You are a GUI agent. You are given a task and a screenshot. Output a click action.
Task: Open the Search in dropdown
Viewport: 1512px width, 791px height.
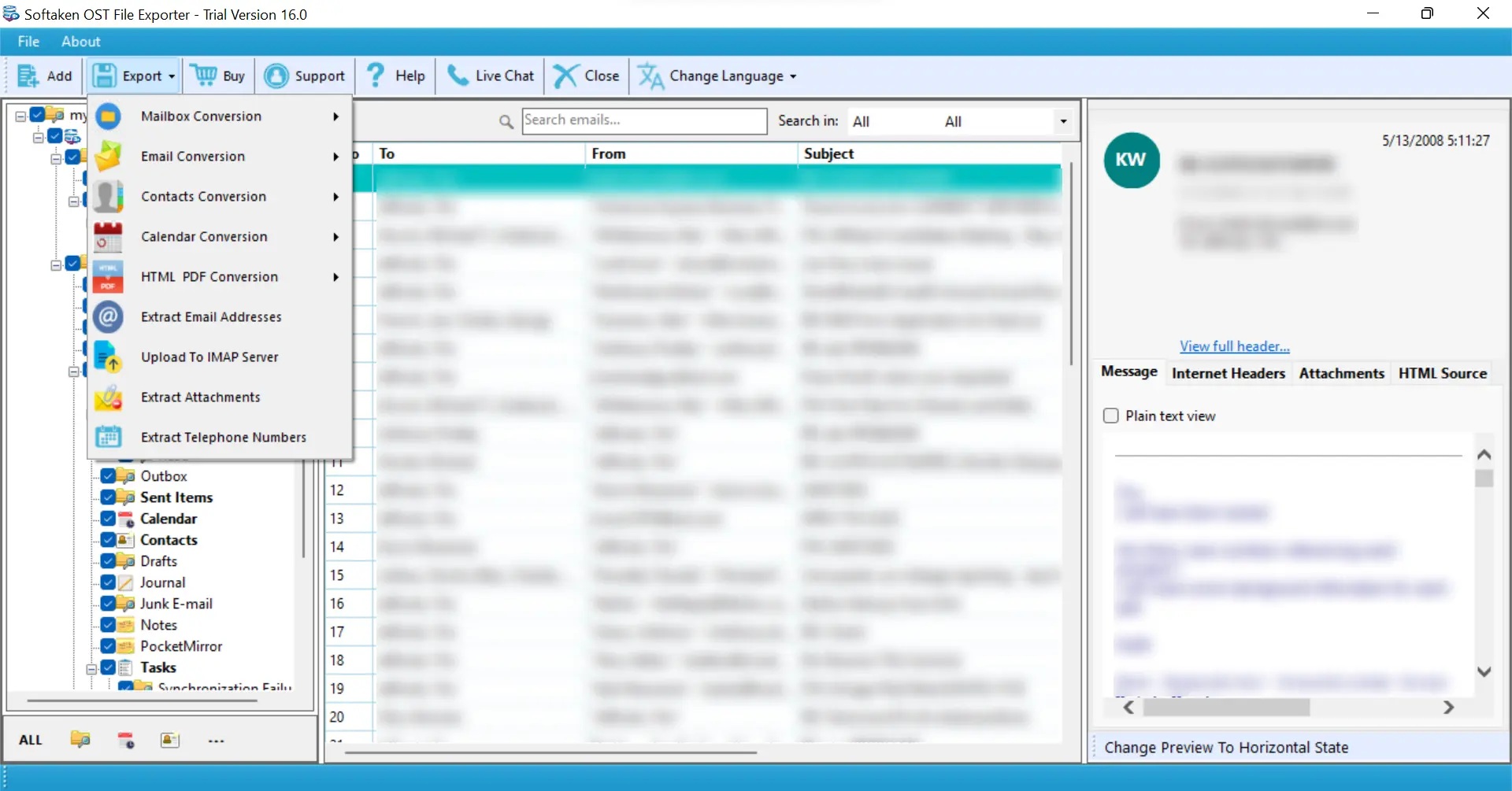[1063, 121]
